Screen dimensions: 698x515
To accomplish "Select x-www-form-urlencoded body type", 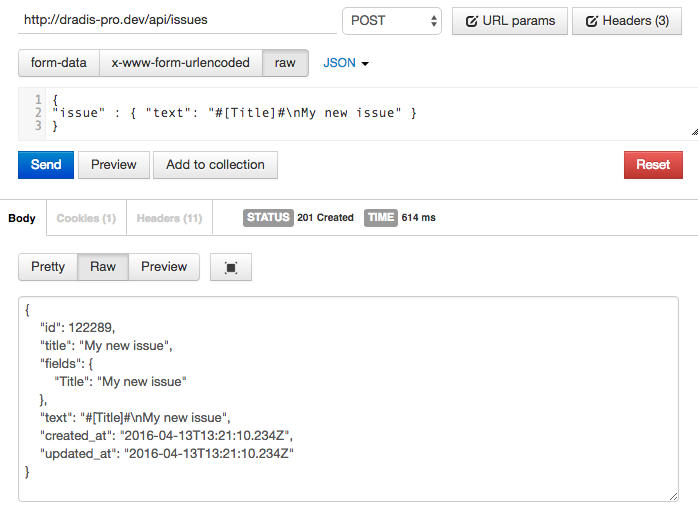I will (180, 63).
